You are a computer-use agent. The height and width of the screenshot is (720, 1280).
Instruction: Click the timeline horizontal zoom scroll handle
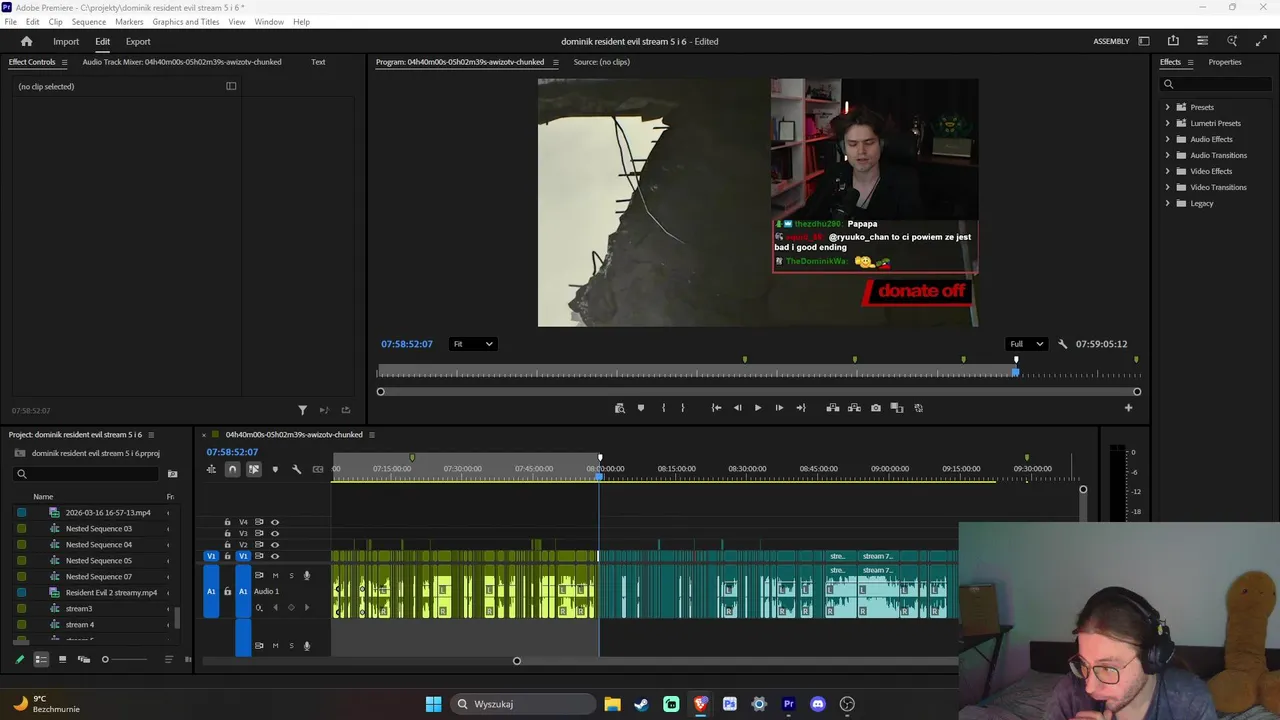[517, 661]
